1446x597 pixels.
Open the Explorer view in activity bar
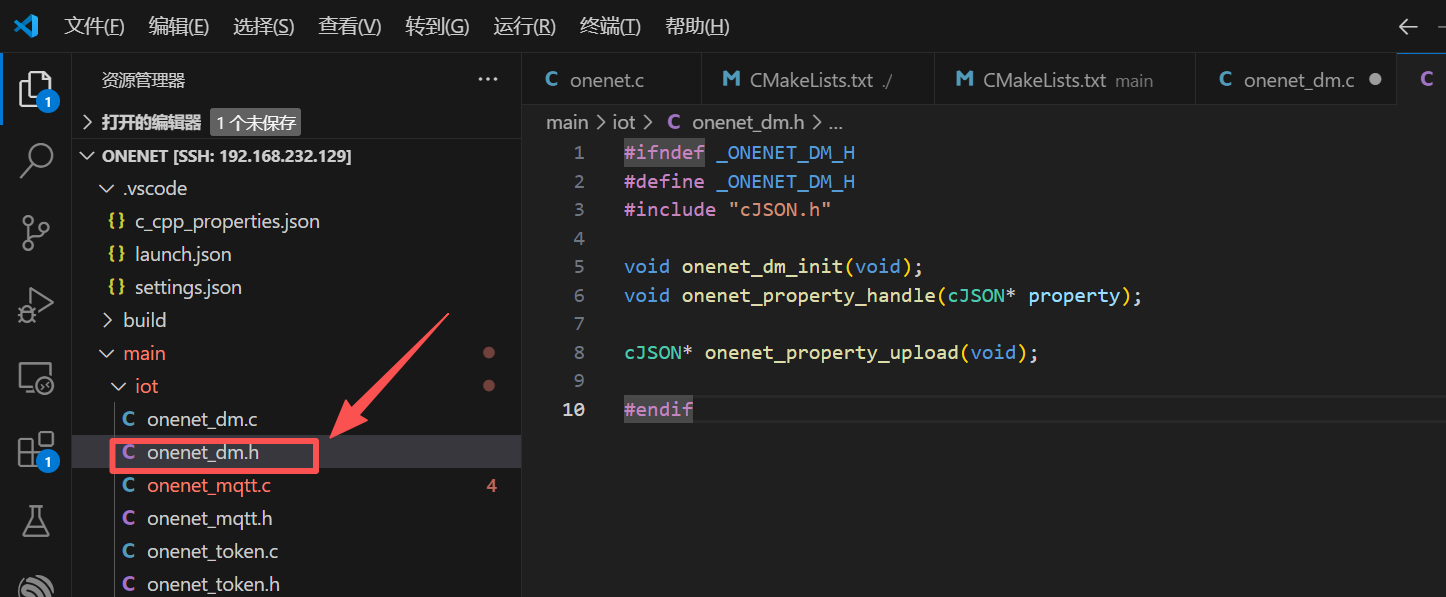tap(35, 90)
